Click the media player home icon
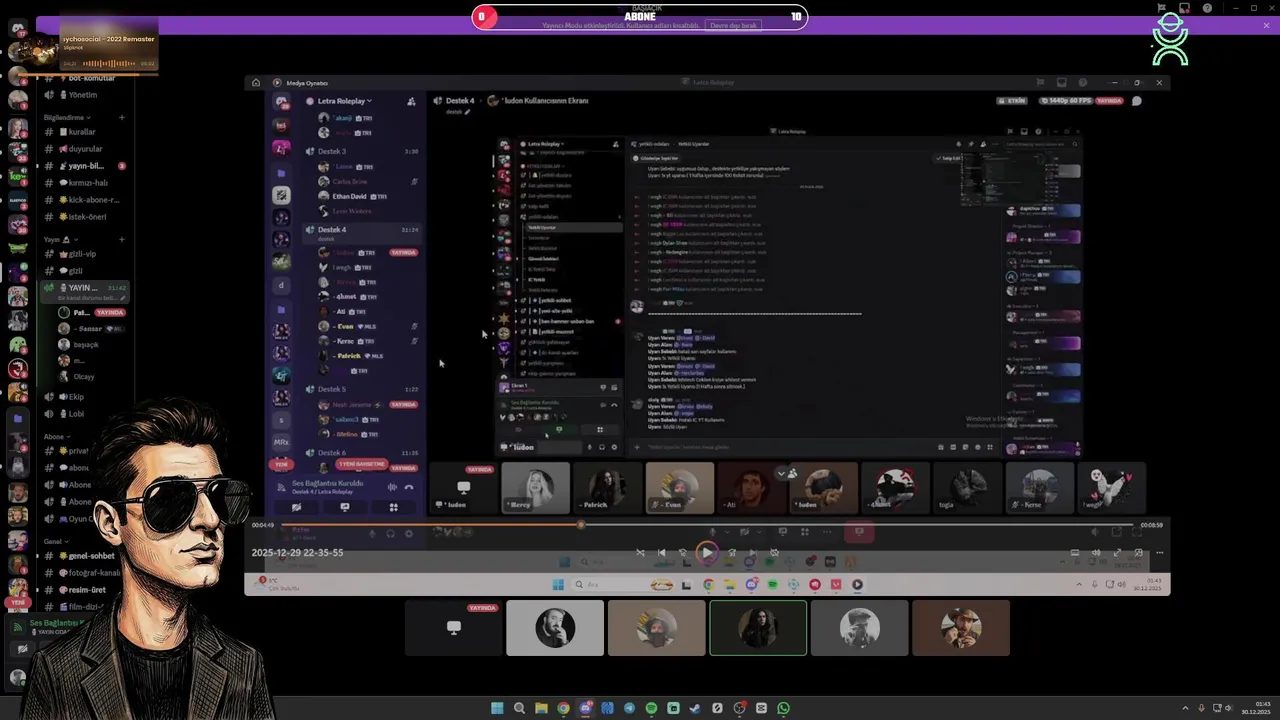 coord(256,83)
